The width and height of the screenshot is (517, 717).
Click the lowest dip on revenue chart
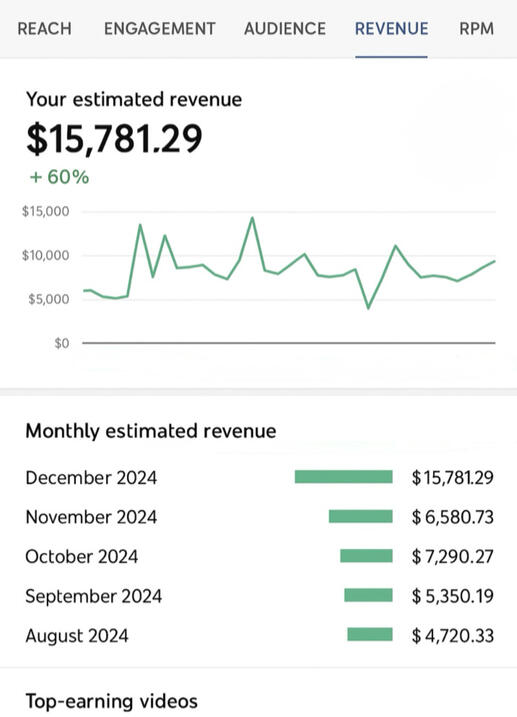click(x=368, y=308)
